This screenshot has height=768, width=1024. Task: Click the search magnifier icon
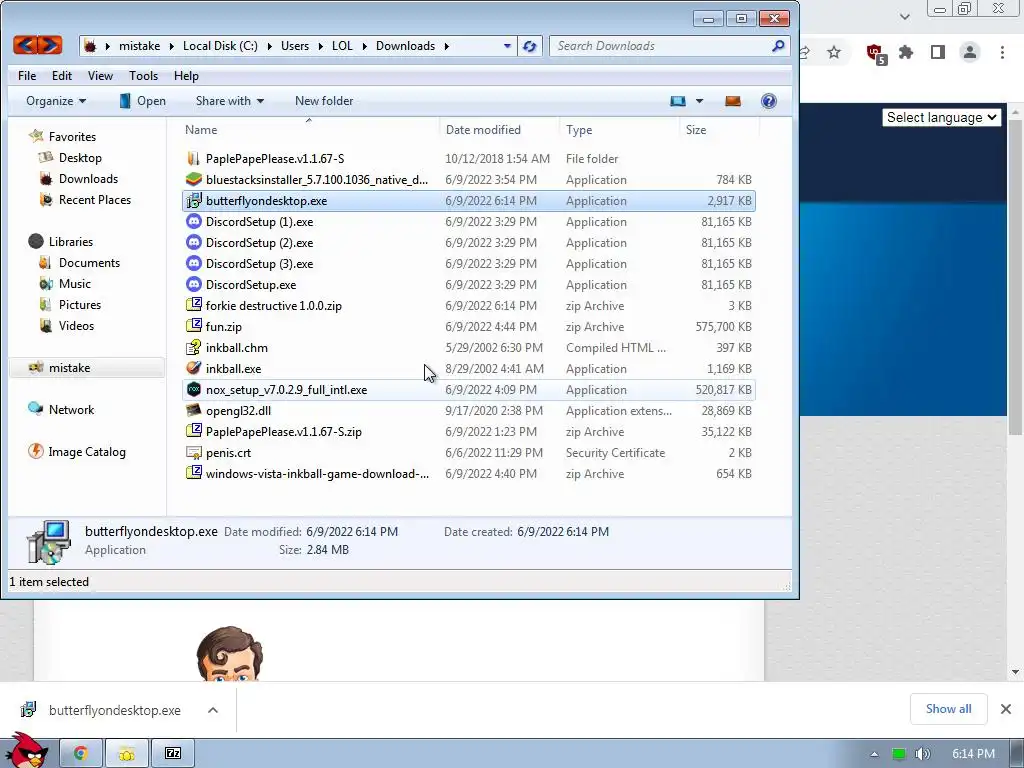coord(778,46)
